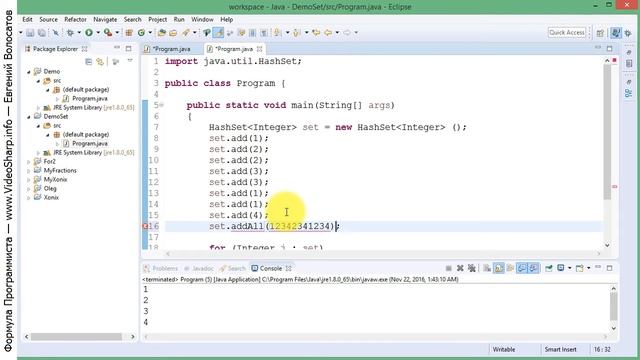
Task: Click the Run Last Tool external tools icon
Action: (108, 33)
